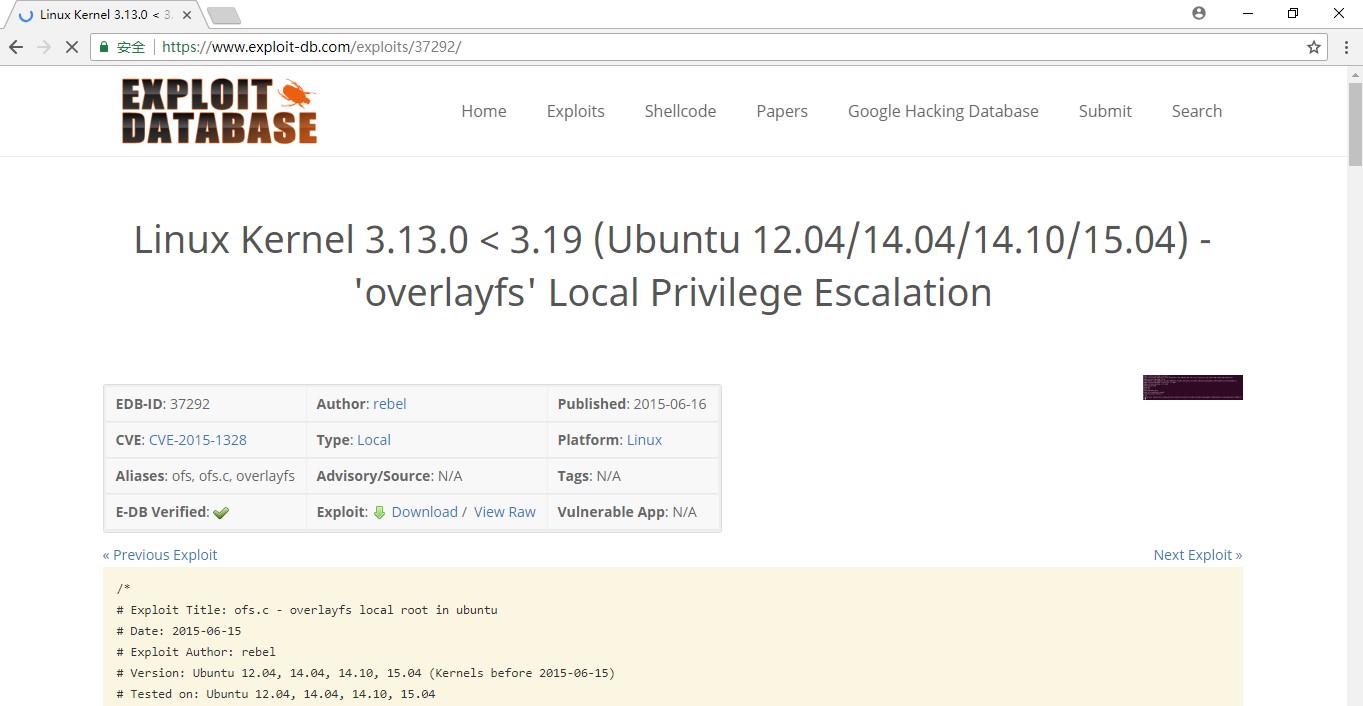Open the CVE-2015-1328 link
Screen dimensions: 1363x706
[198, 440]
